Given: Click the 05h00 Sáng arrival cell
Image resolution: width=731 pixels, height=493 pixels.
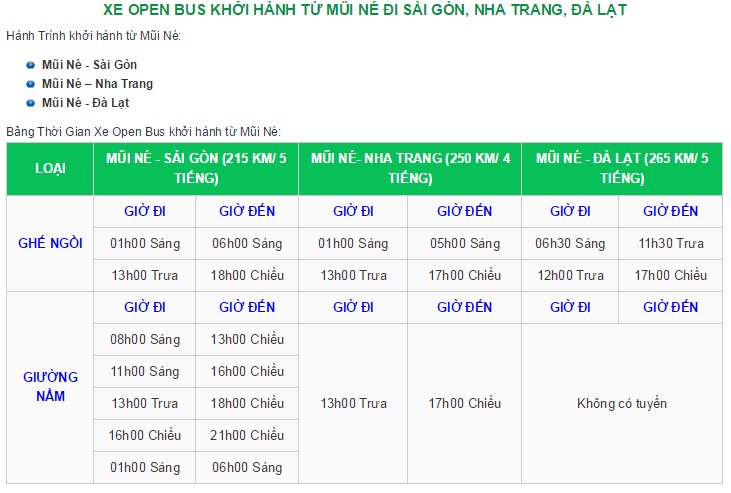Looking at the screenshot, I should [465, 244].
